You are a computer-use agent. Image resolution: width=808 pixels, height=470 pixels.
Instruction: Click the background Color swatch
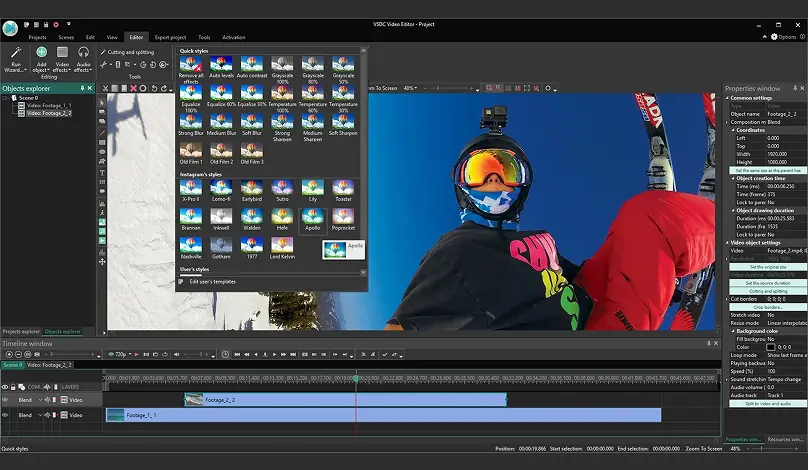click(770, 347)
